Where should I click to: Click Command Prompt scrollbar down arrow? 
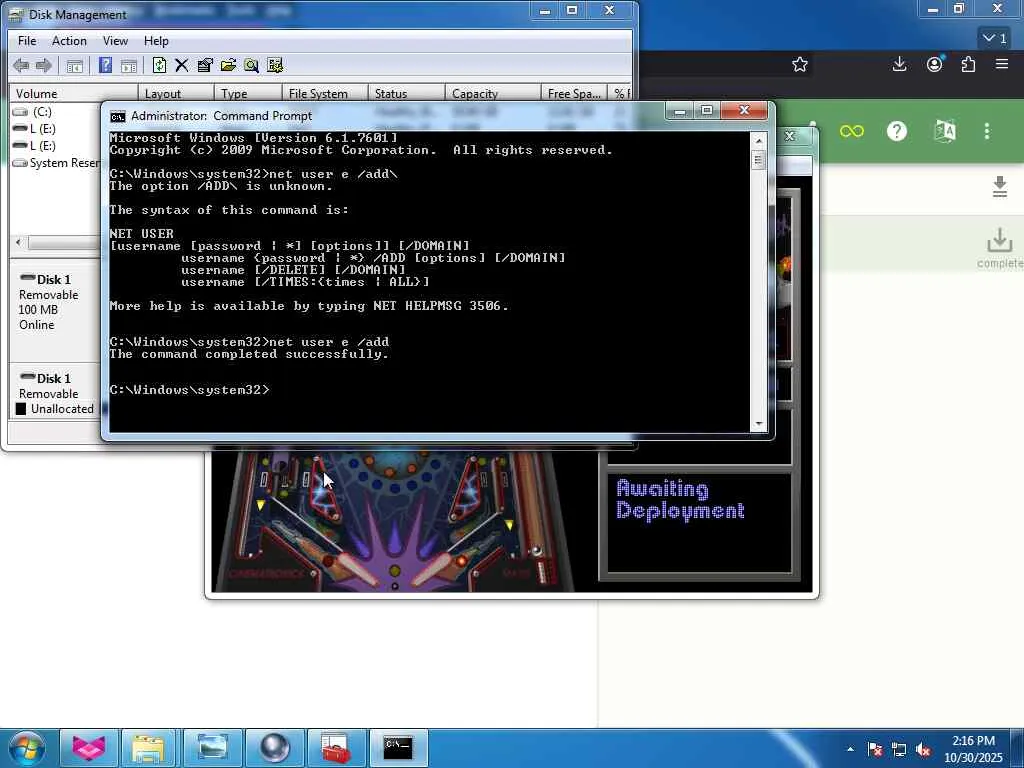click(x=758, y=424)
